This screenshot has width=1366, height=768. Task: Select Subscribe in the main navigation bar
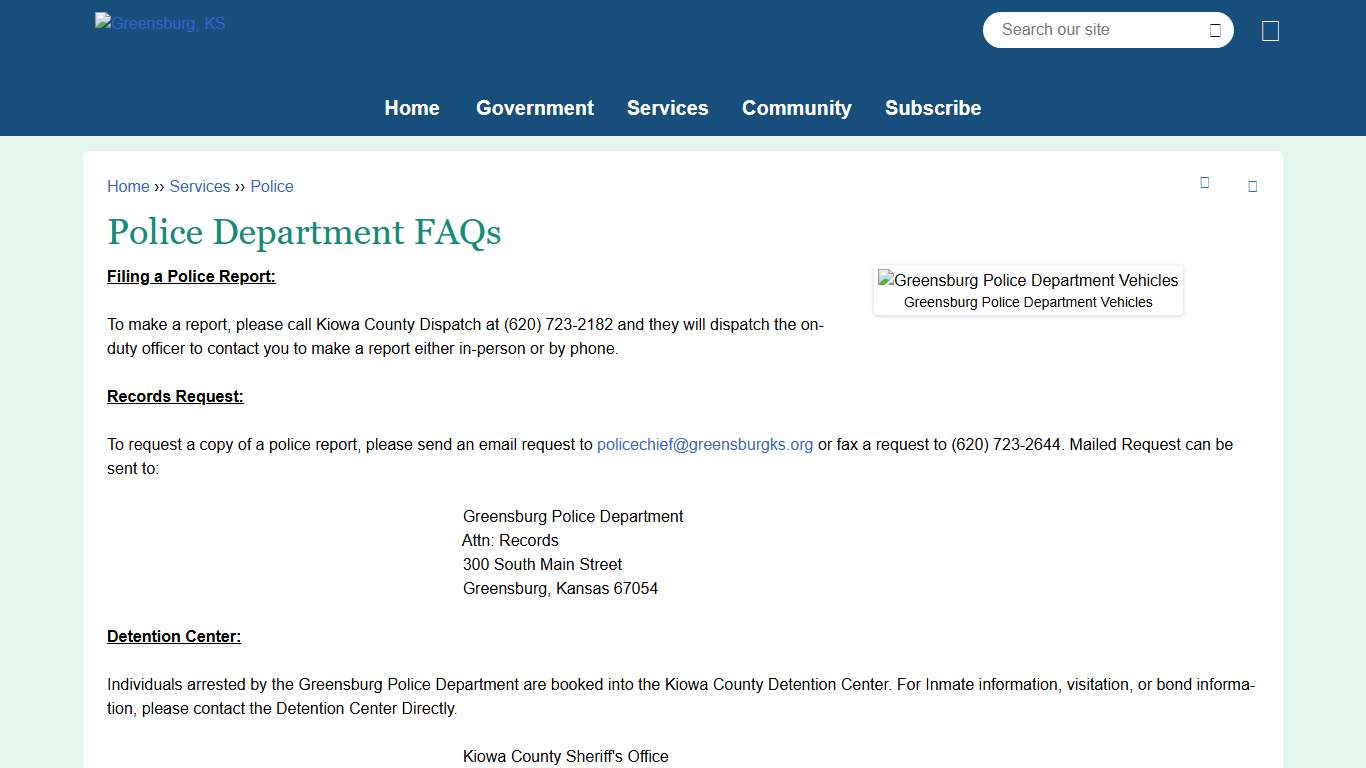pyautogui.click(x=932, y=108)
